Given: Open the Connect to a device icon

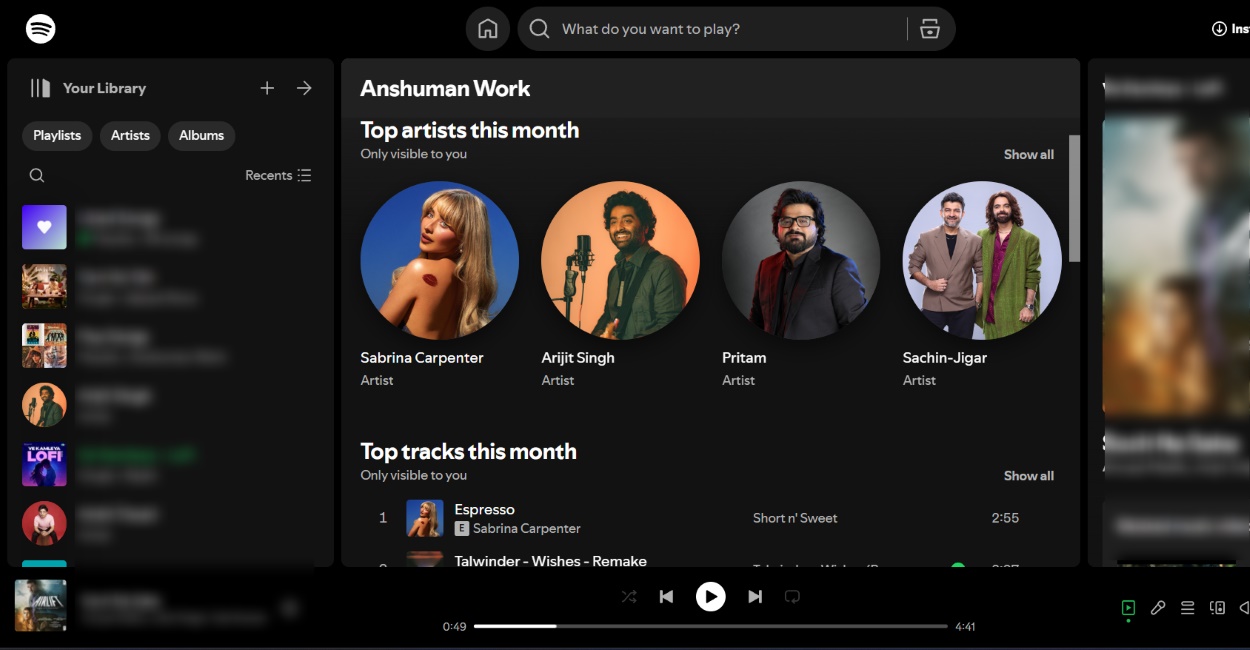Looking at the screenshot, I should 1217,607.
